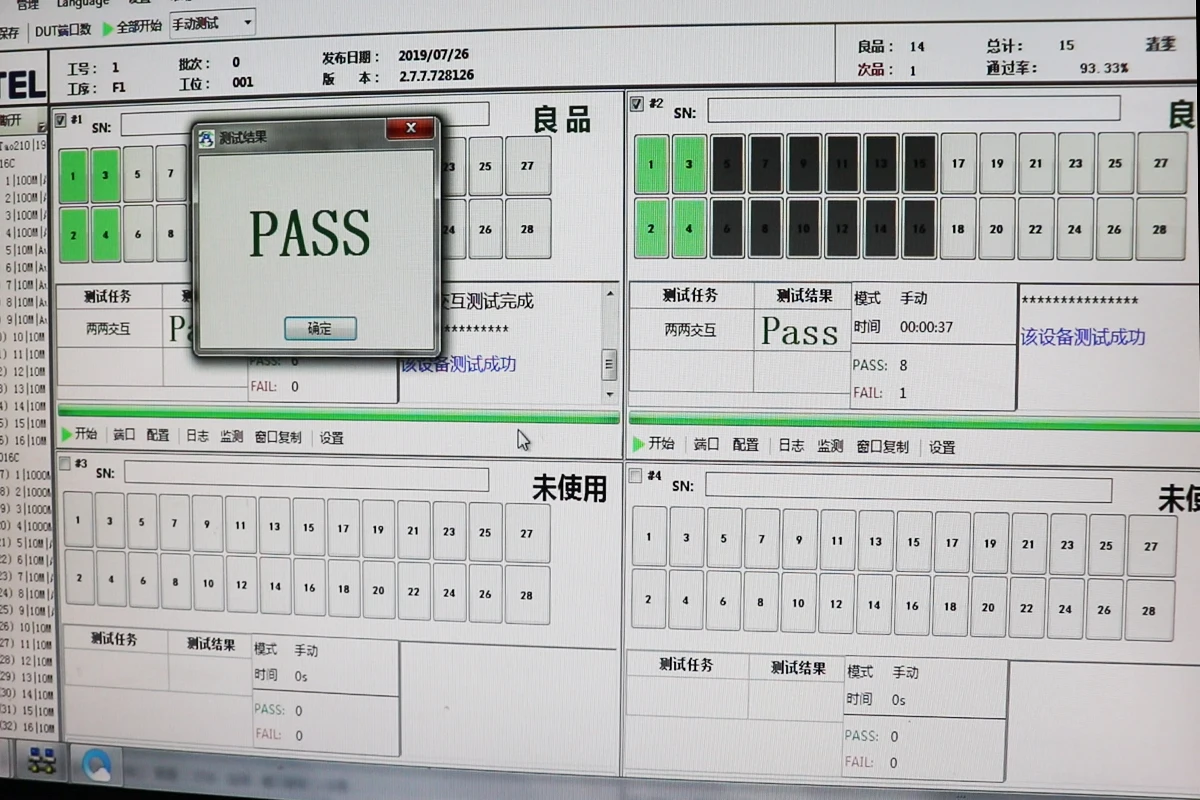Click the panel #1 log scrollbar thumb
1200x800 pixels.
[609, 365]
